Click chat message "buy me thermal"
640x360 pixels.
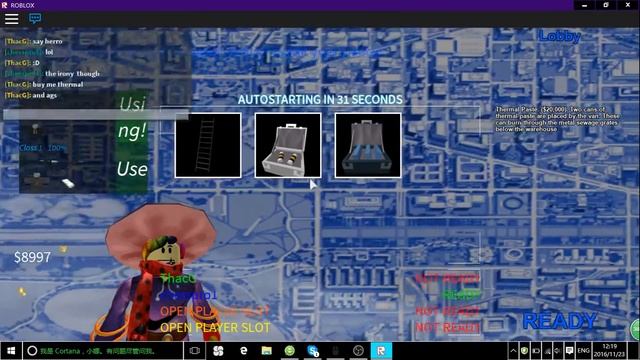click(58, 84)
